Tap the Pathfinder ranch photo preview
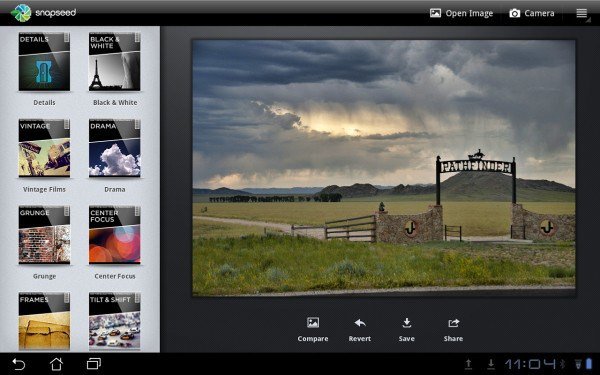The height and width of the screenshot is (375, 600). pos(384,168)
